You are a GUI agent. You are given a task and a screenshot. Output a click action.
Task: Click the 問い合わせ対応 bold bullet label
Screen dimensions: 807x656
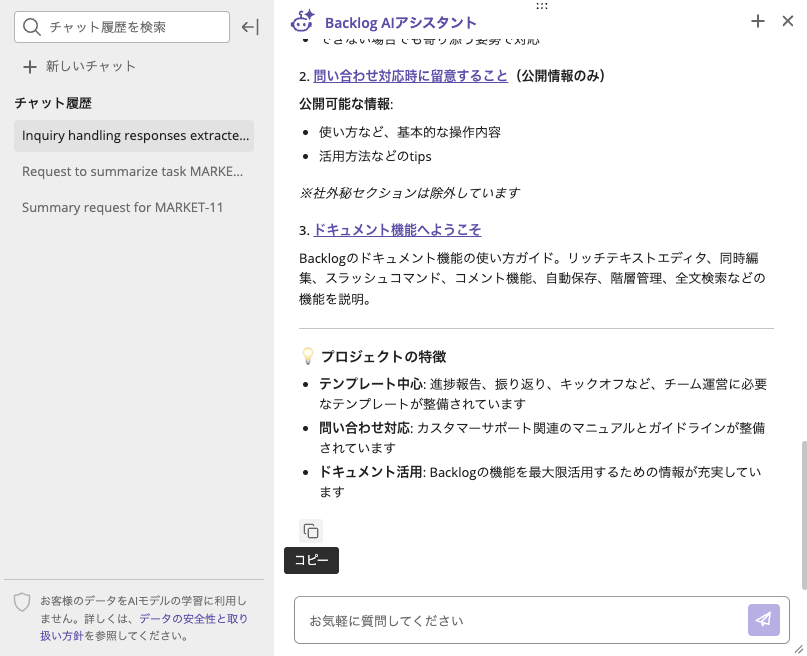tap(364, 428)
